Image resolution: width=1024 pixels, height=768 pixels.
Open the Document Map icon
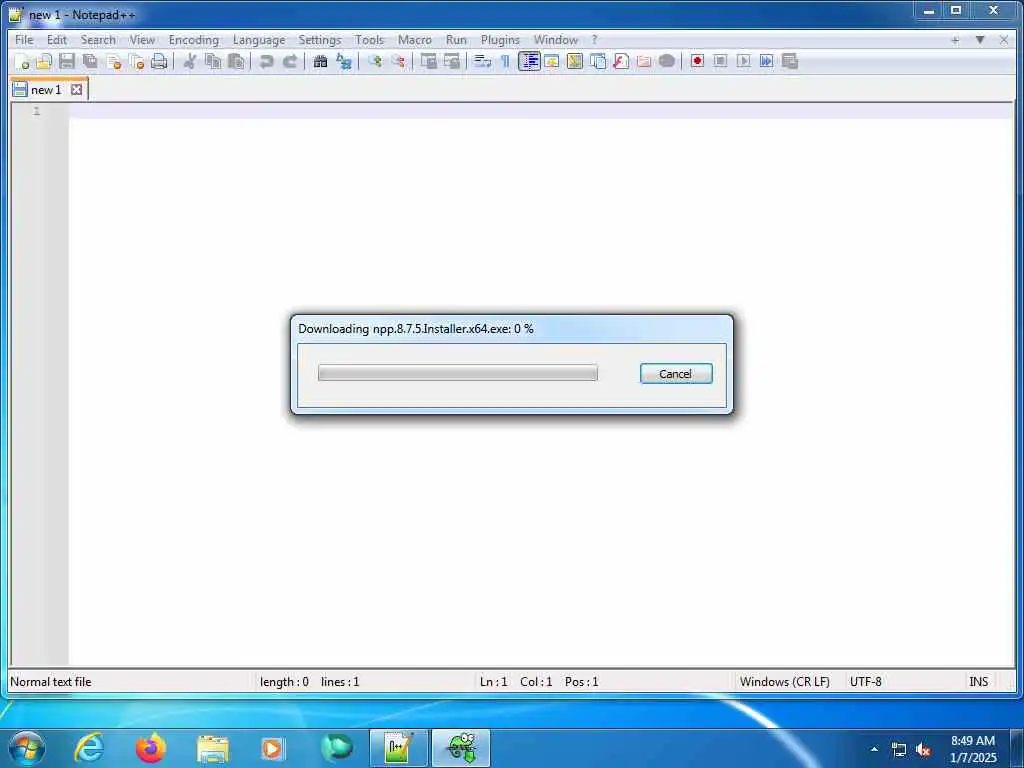(x=575, y=61)
